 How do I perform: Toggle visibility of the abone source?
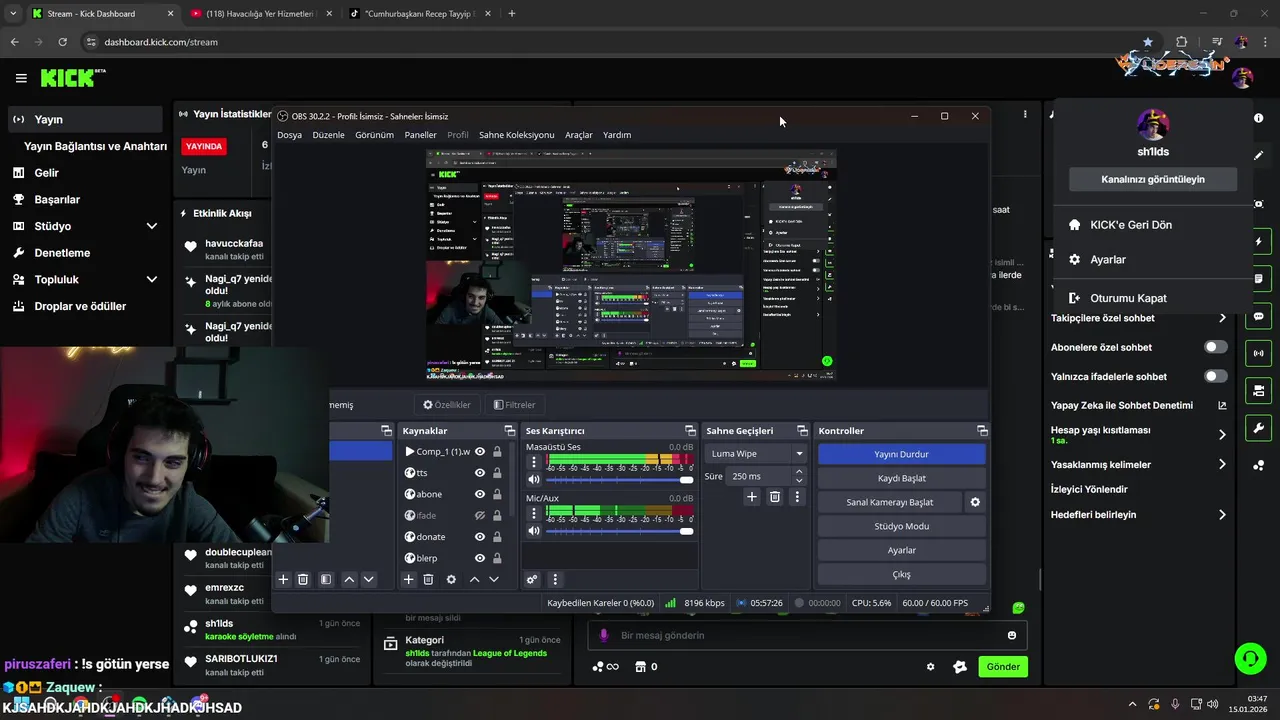pos(480,494)
